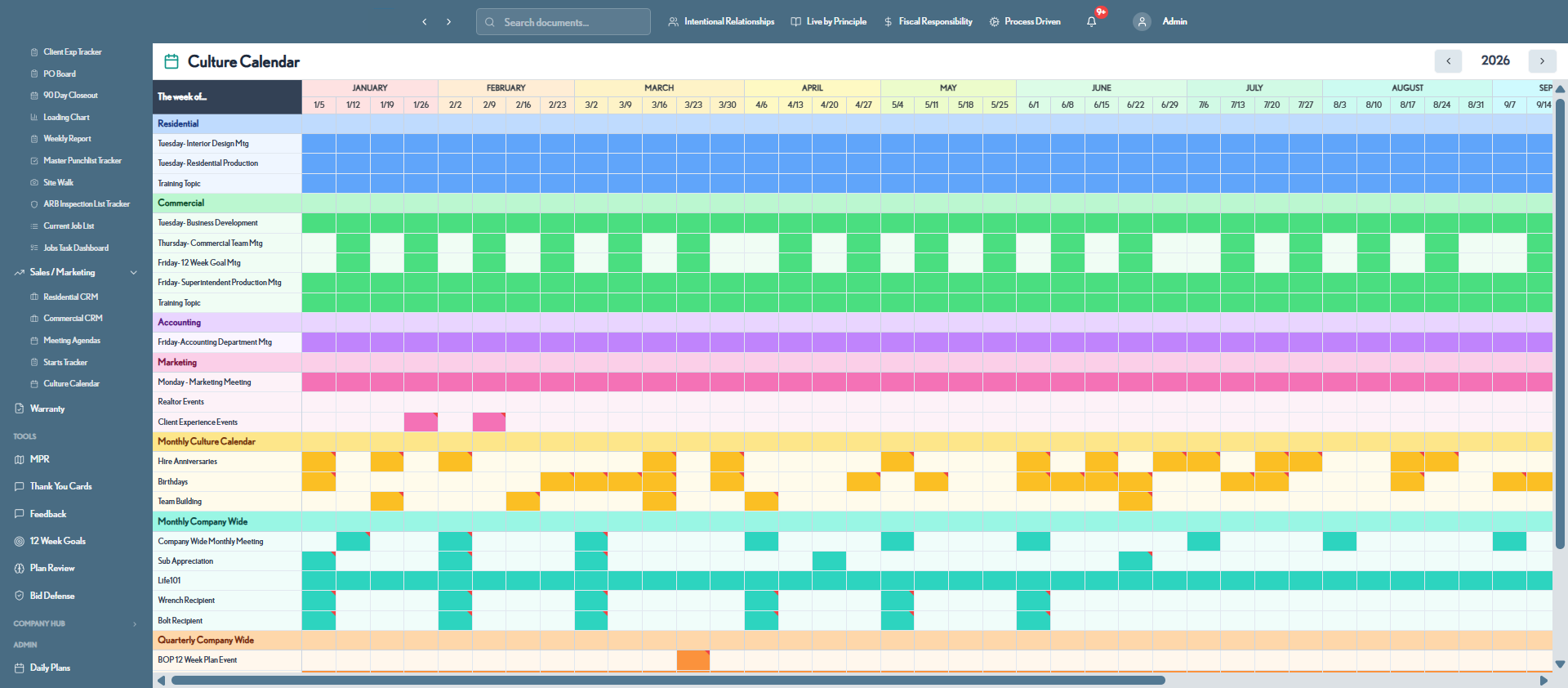Open Fiscal Responsibility from top menu
Image resolution: width=1568 pixels, height=688 pixels.
pyautogui.click(x=928, y=21)
